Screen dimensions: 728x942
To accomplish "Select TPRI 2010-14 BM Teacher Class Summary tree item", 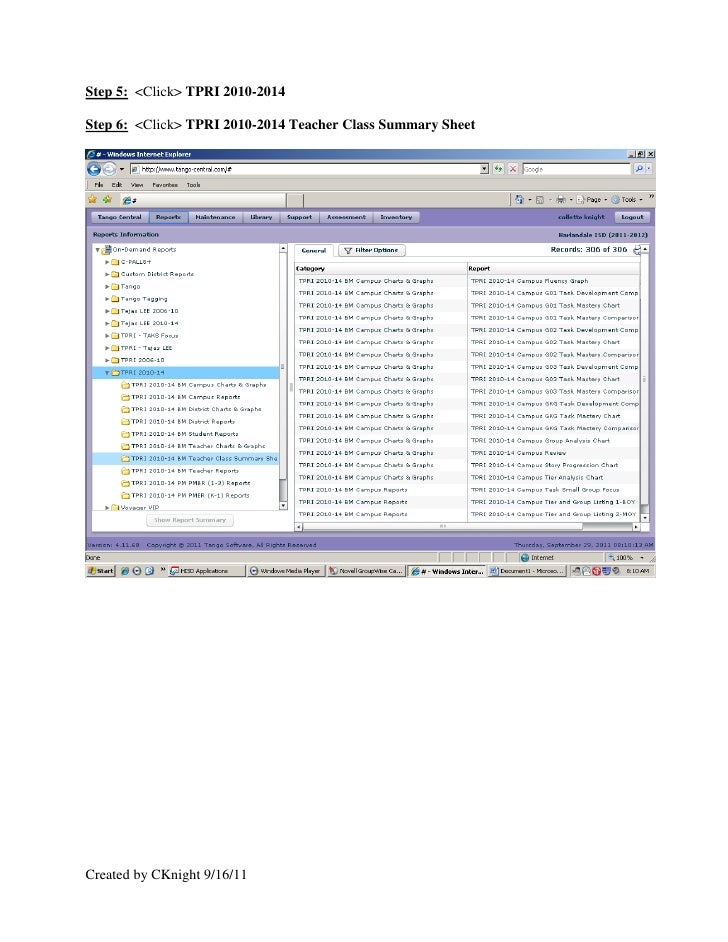I will click(x=186, y=459).
